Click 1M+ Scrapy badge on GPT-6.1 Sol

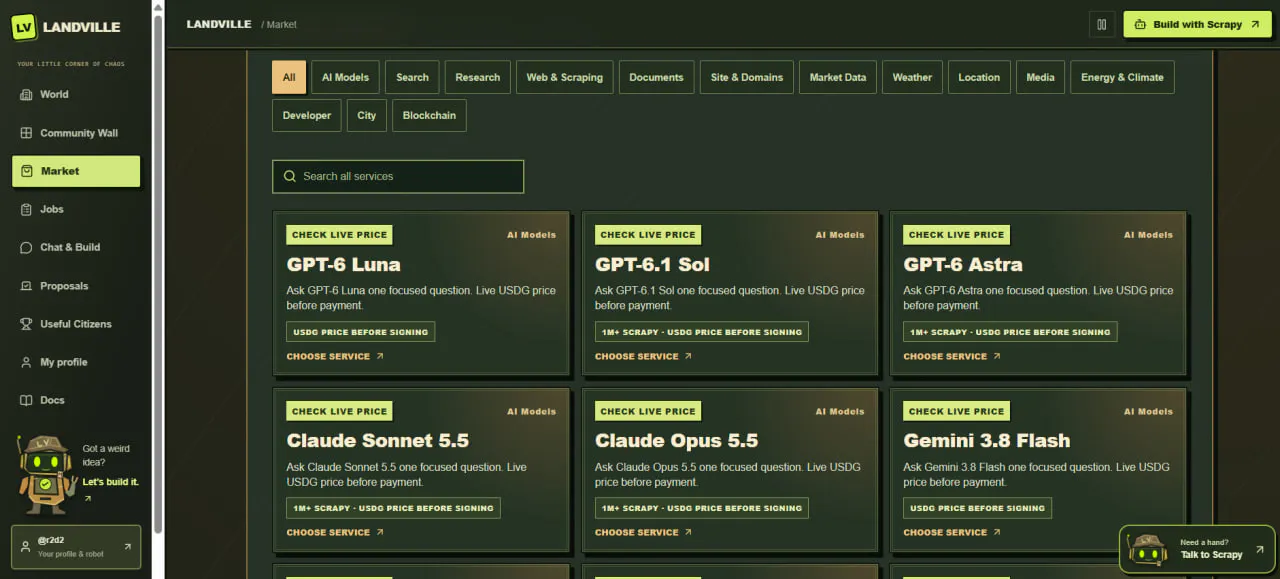click(701, 332)
